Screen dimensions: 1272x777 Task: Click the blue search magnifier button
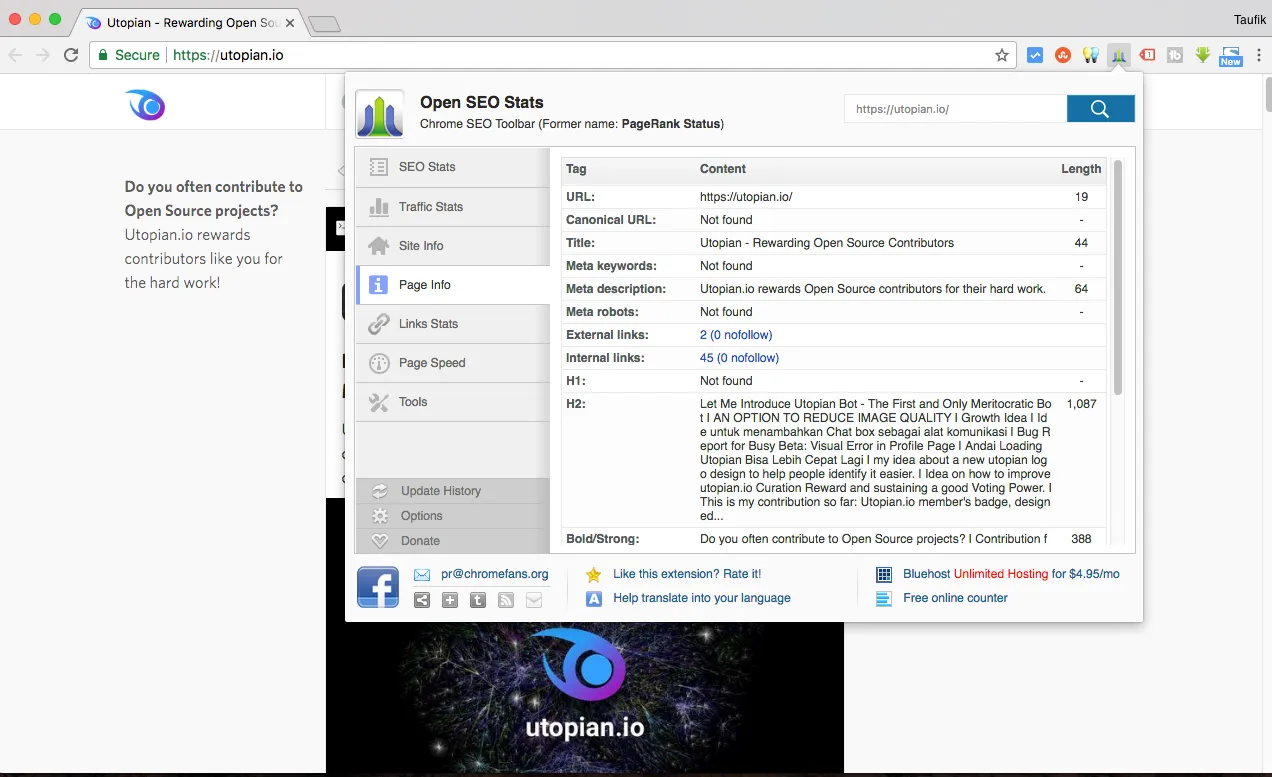click(1100, 109)
